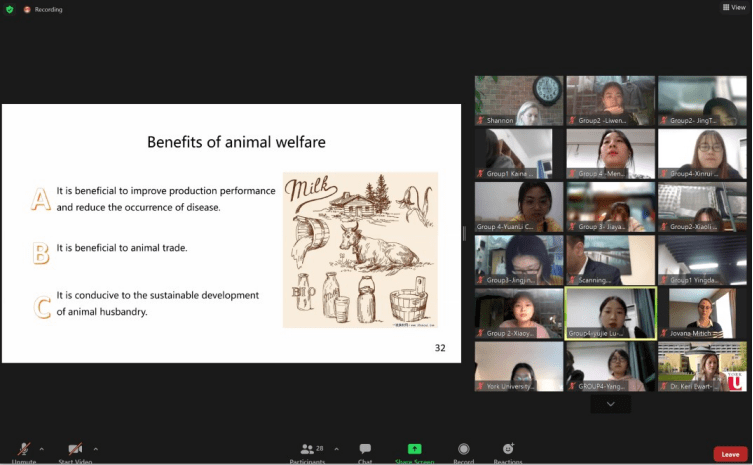Click the green Share Screen icon
The image size is (753, 465).
[414, 450]
